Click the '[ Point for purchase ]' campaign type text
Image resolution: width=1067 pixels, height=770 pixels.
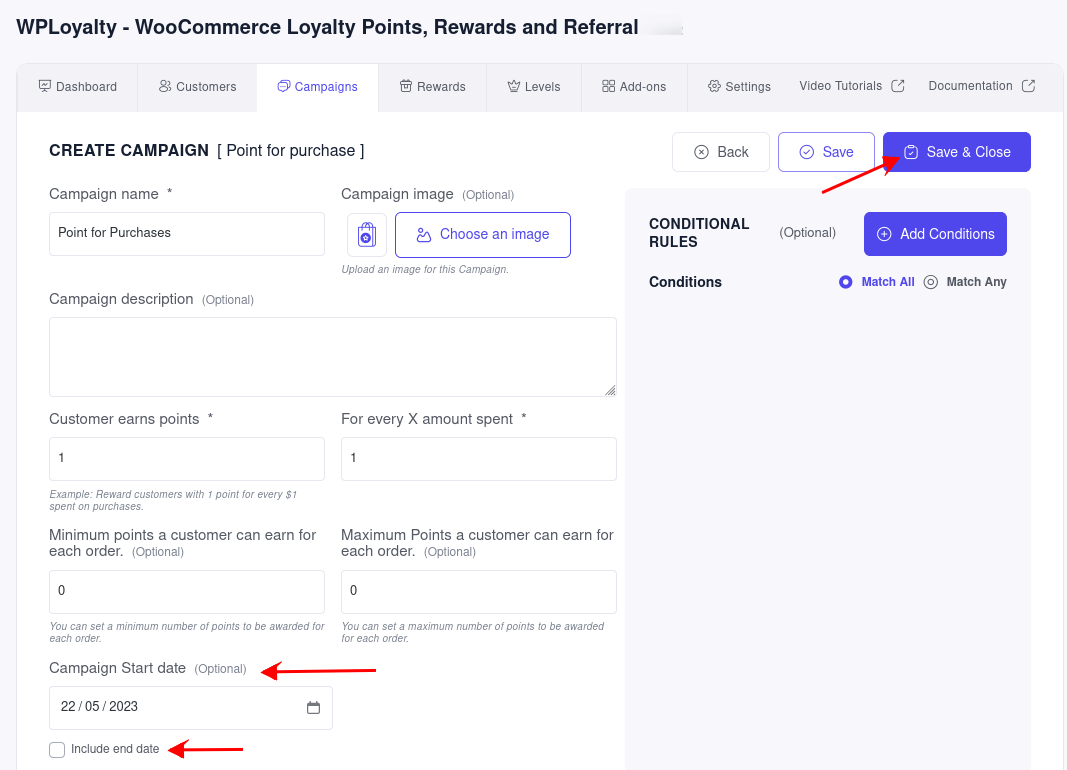point(291,150)
